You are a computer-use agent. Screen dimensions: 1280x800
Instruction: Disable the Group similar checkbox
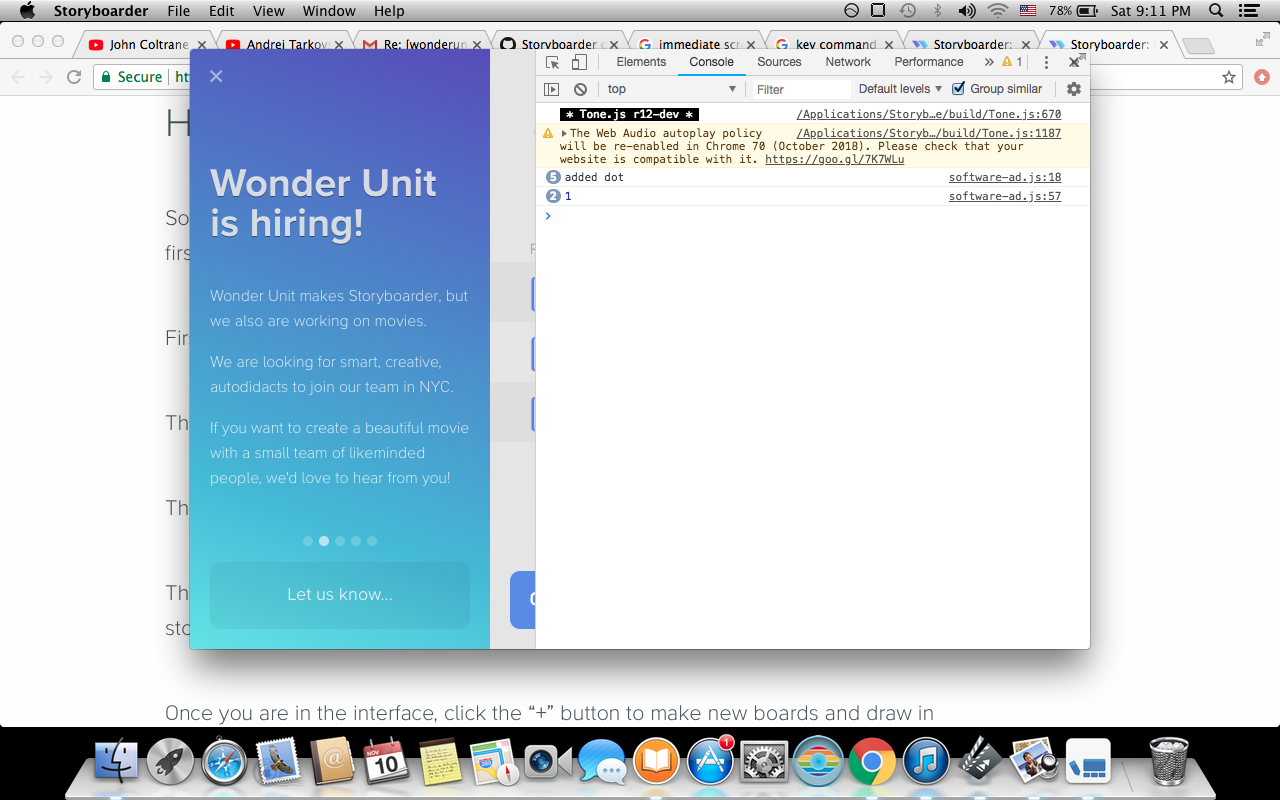957,89
